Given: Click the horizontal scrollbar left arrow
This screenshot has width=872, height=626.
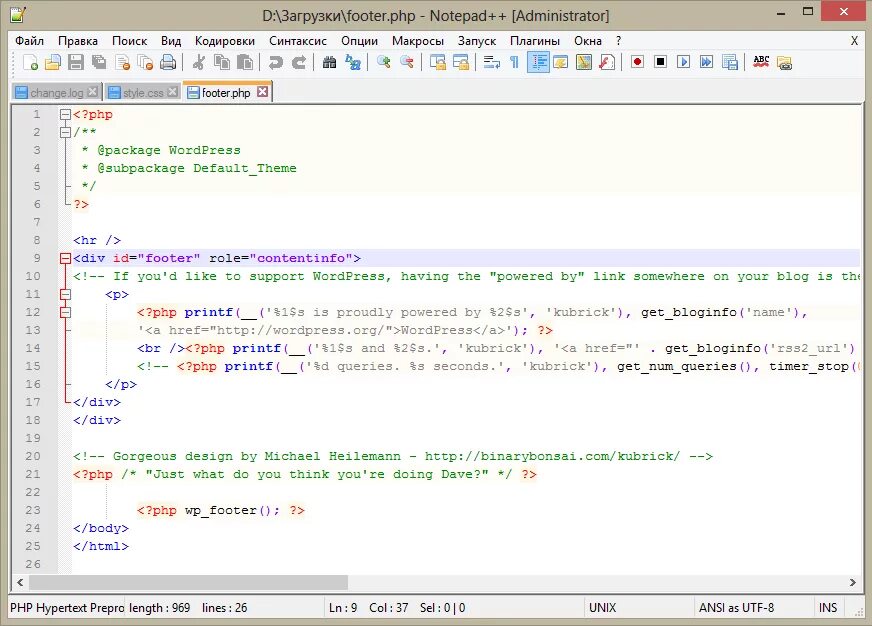Looking at the screenshot, I should click(x=20, y=583).
